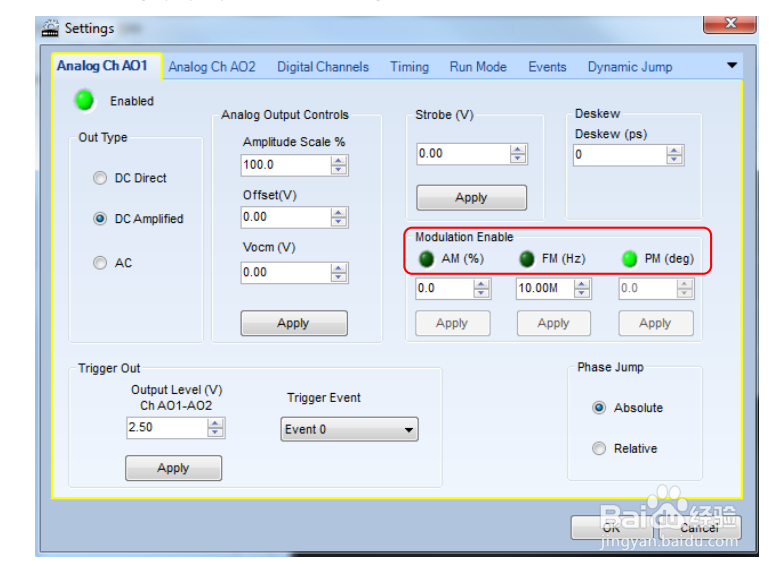Decrease Amplitude Scale with down arrow
This screenshot has height=568, width=781.
339,170
